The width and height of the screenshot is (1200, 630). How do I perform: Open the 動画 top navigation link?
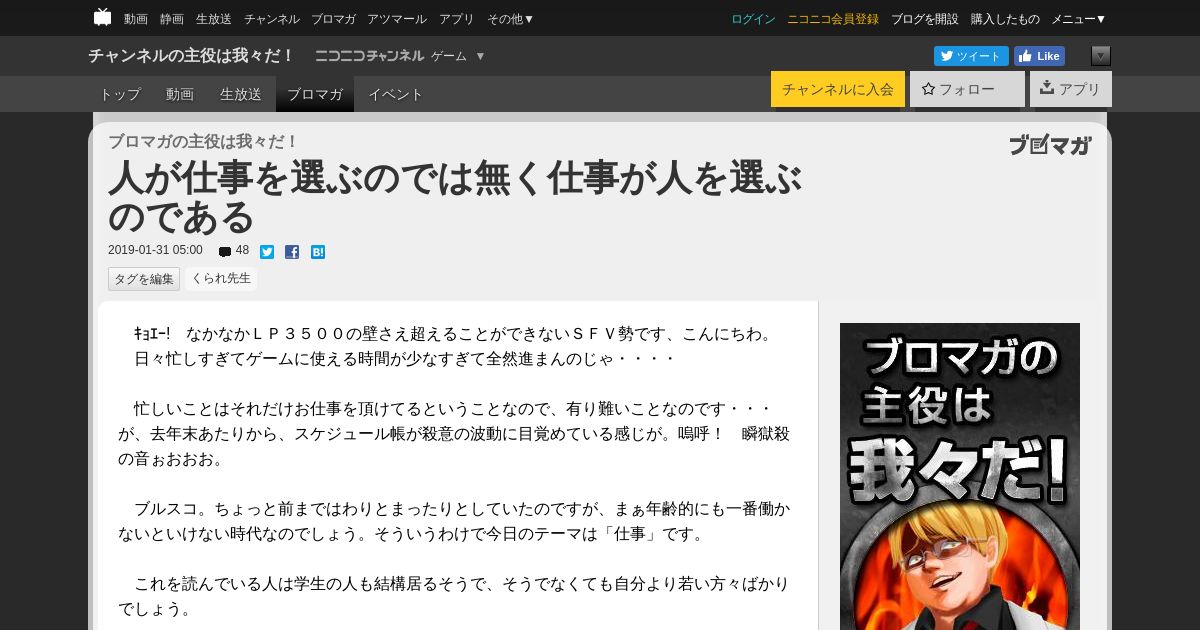tap(136, 19)
